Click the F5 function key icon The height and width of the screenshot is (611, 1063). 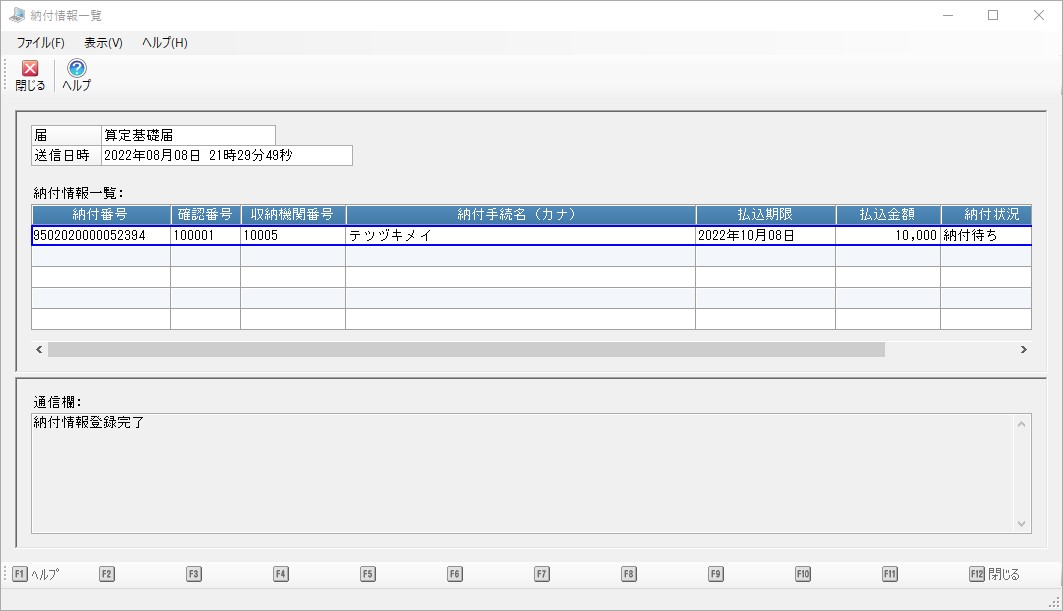coord(367,574)
